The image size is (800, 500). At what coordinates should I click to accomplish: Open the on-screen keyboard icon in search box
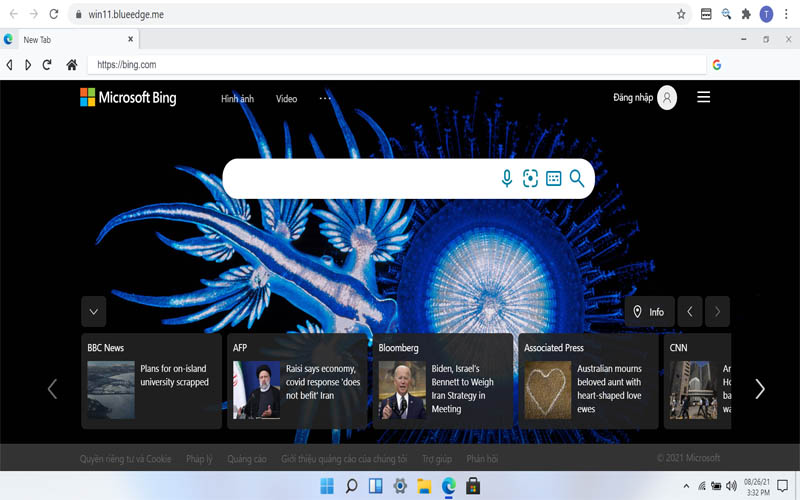coord(554,178)
